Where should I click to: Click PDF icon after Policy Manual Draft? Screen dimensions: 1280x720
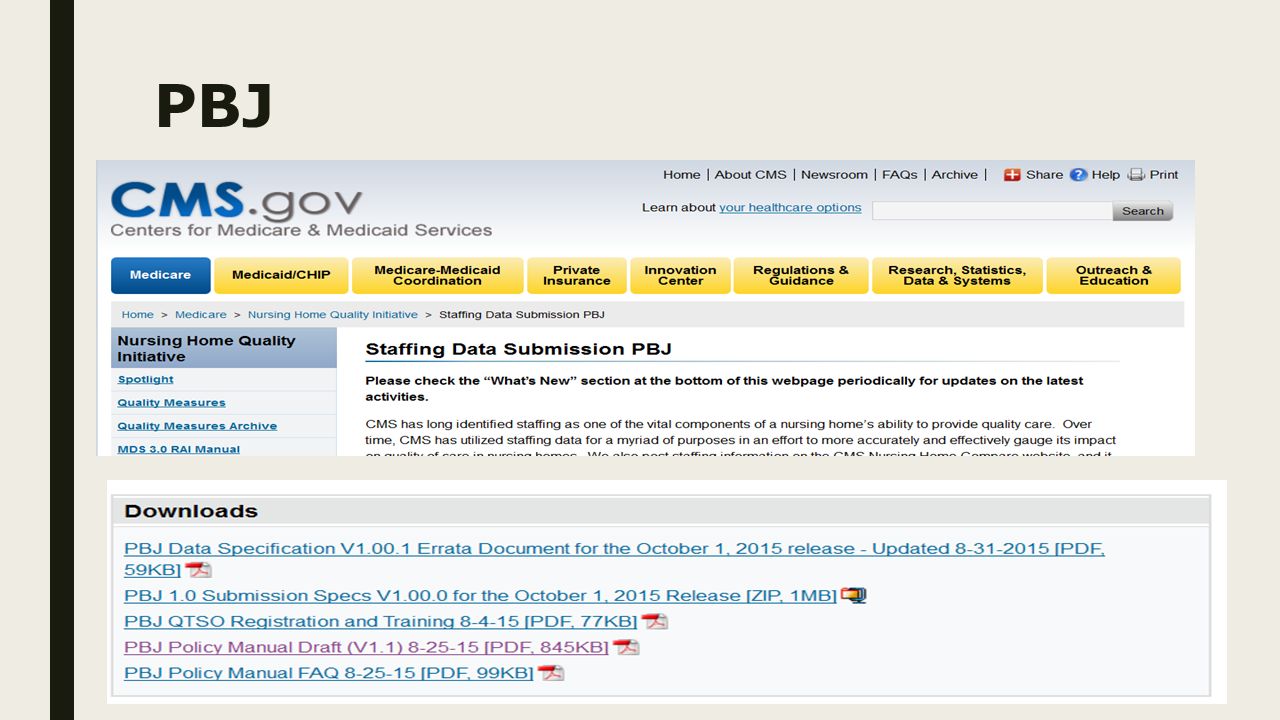click(626, 647)
